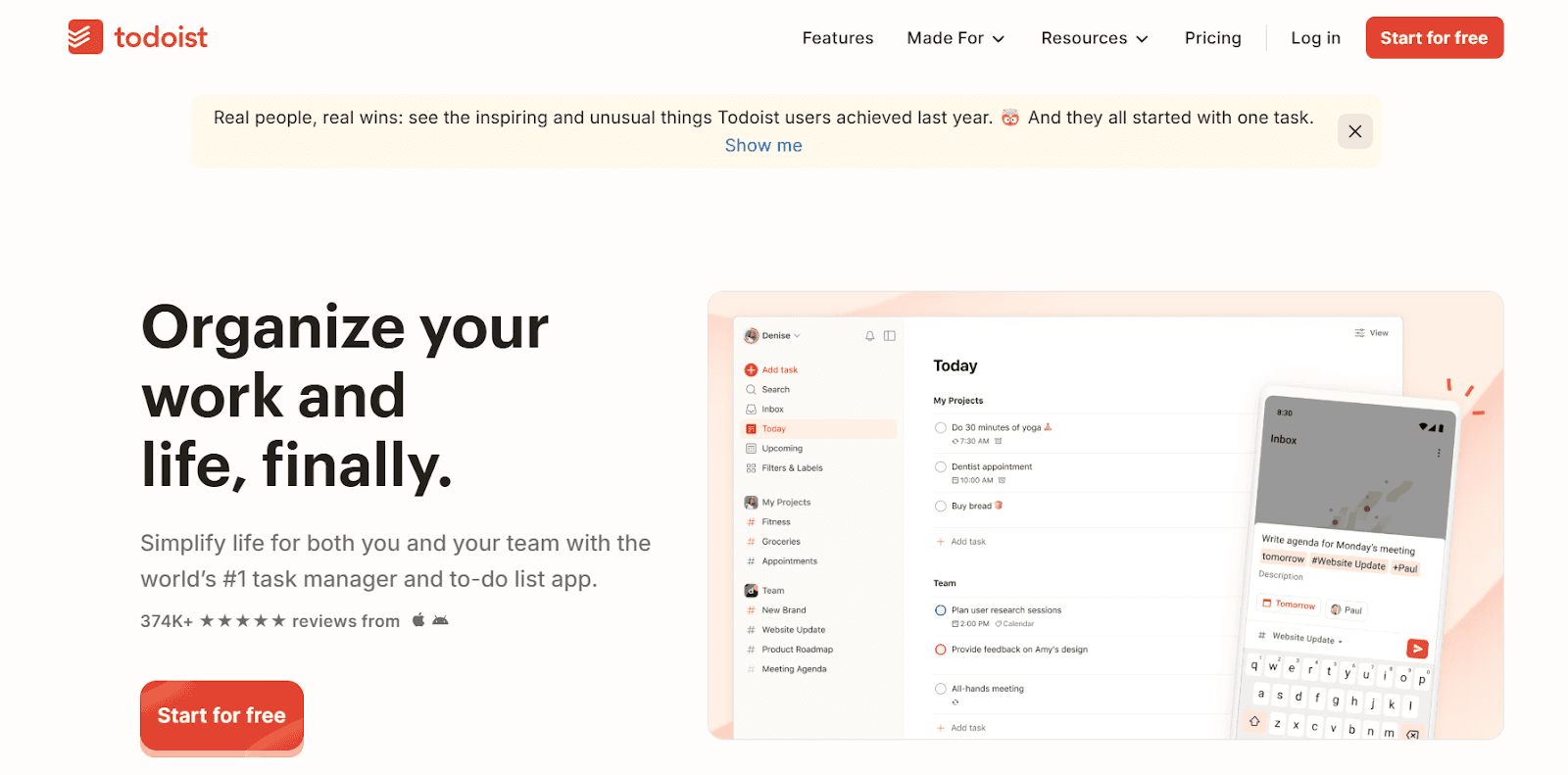The width and height of the screenshot is (1568, 775).
Task: Tap the Description field on phone
Action: (x=1281, y=576)
